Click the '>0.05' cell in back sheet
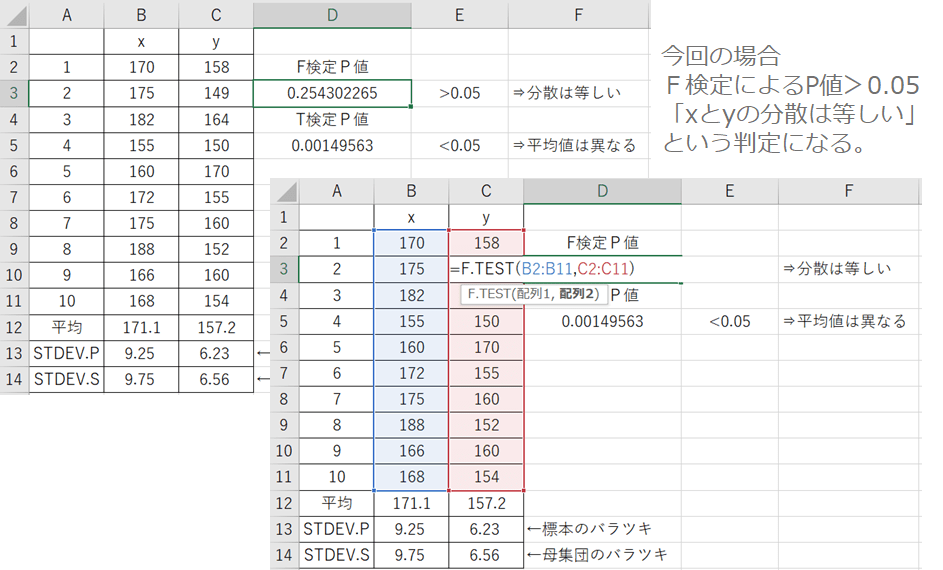Viewport: 943px width, 570px height. (459, 93)
